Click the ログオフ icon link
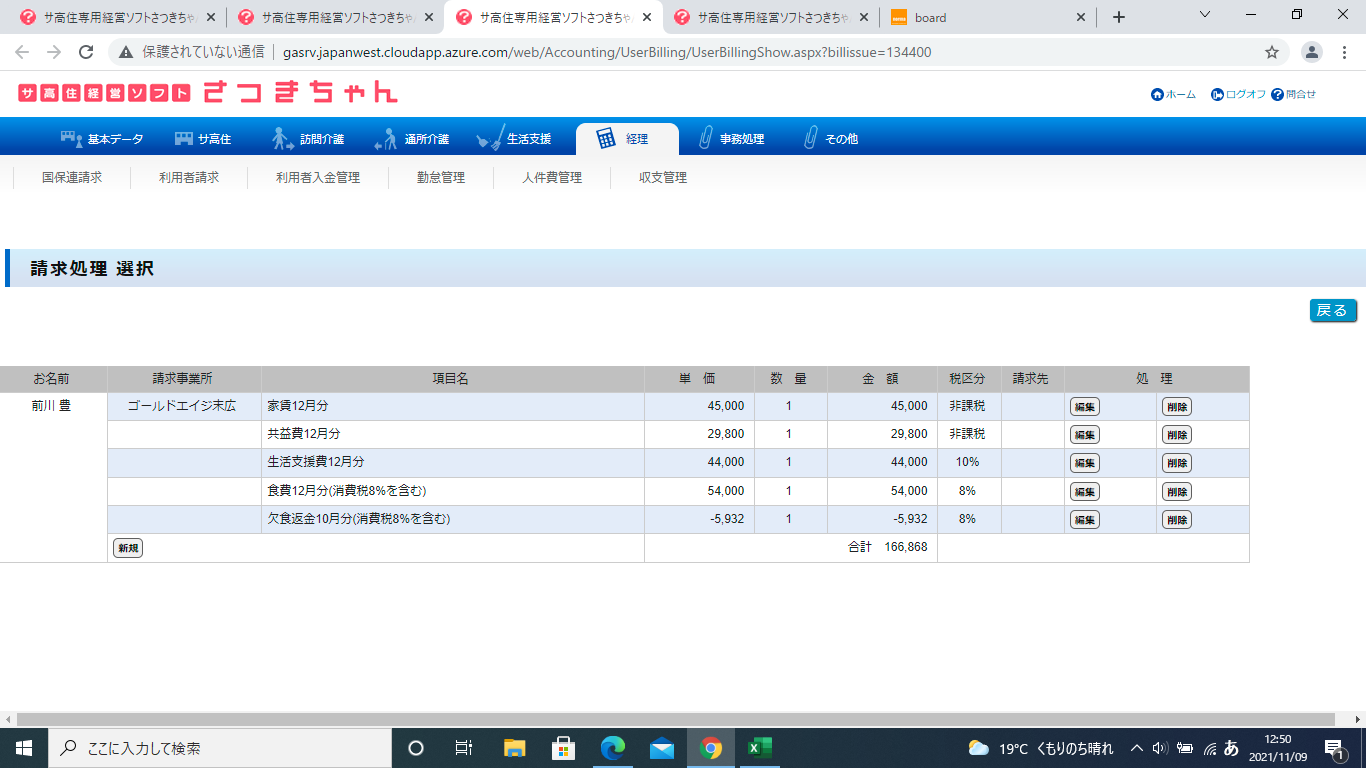1366x768 pixels. point(1217,94)
